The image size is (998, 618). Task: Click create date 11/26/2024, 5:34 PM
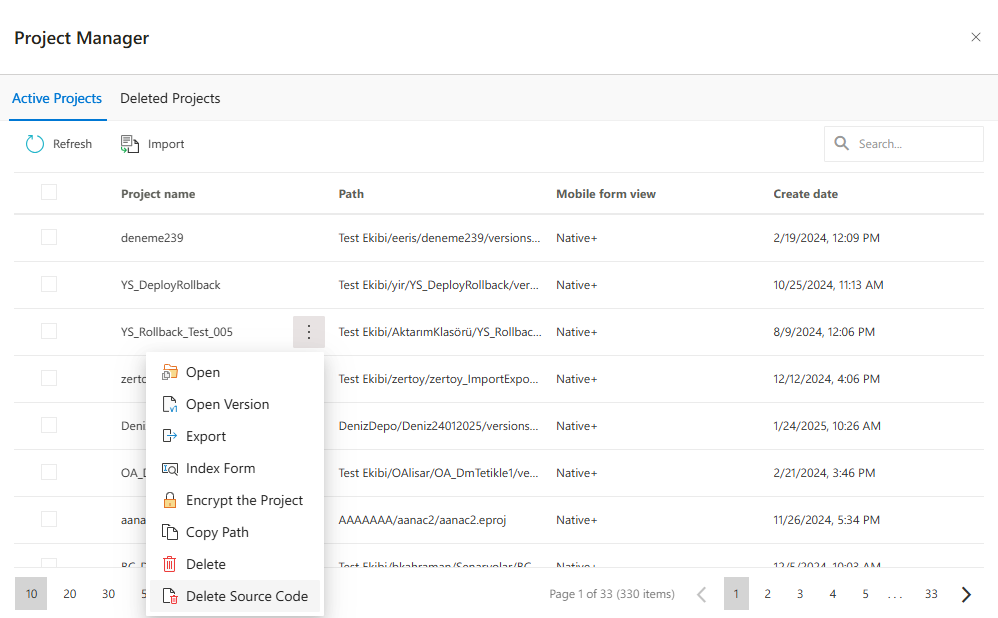tap(827, 520)
